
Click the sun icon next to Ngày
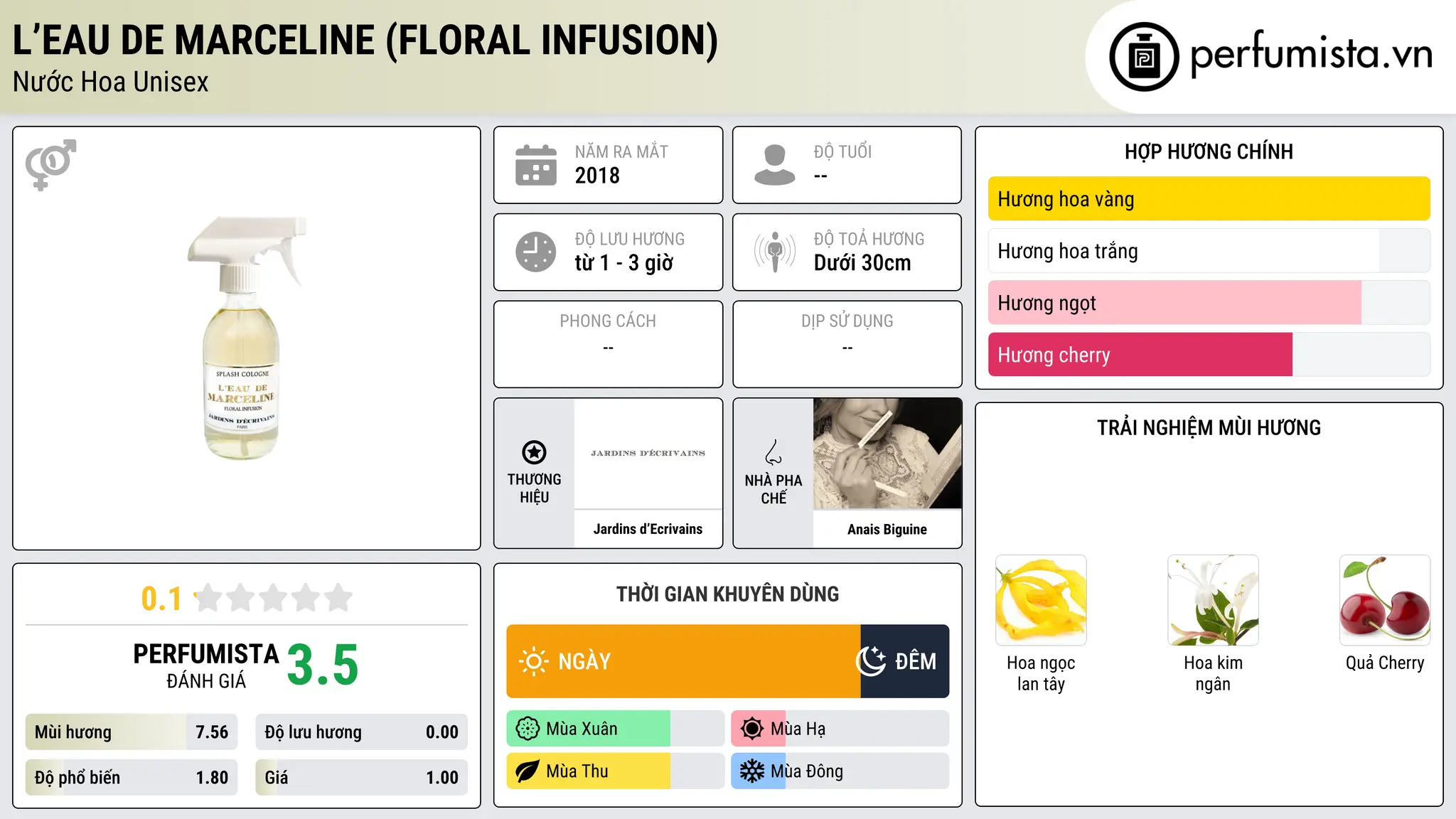pyautogui.click(x=534, y=661)
